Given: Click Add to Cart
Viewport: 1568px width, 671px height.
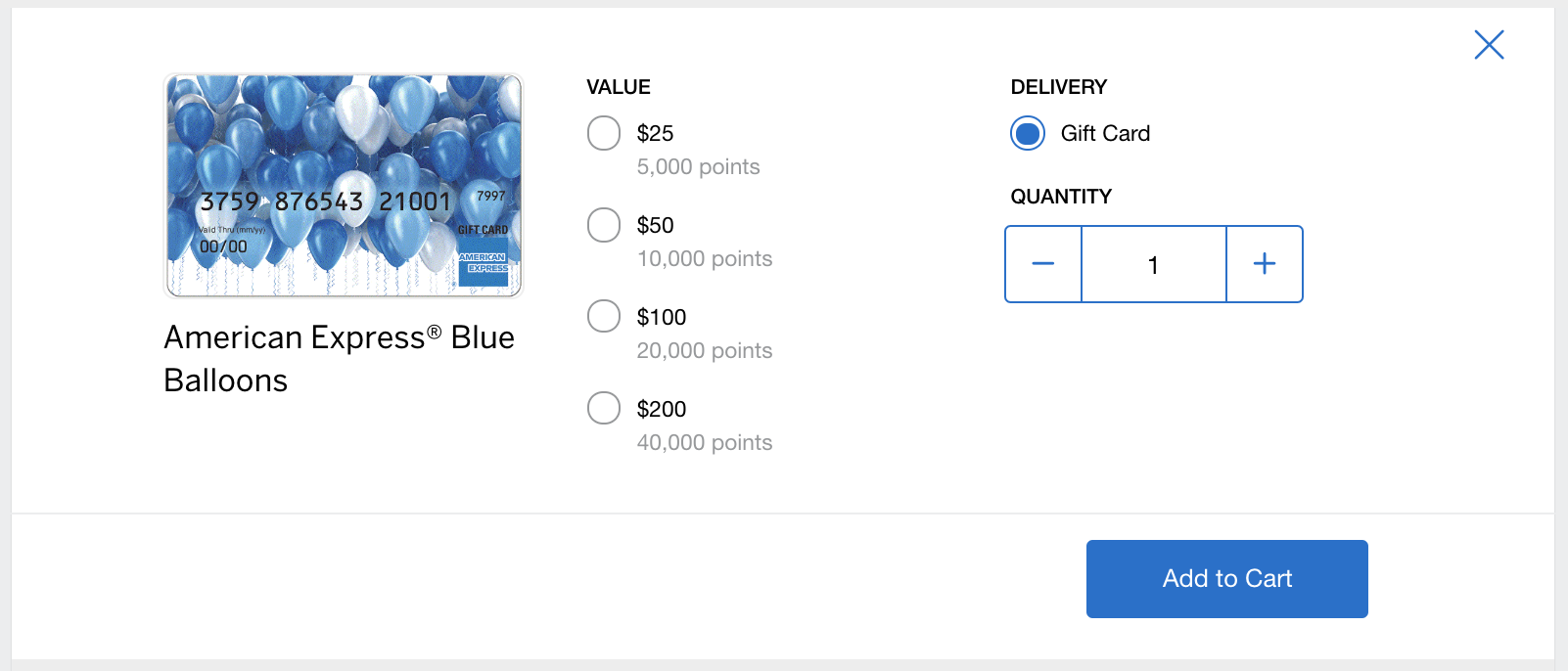Looking at the screenshot, I should pos(1225,578).
